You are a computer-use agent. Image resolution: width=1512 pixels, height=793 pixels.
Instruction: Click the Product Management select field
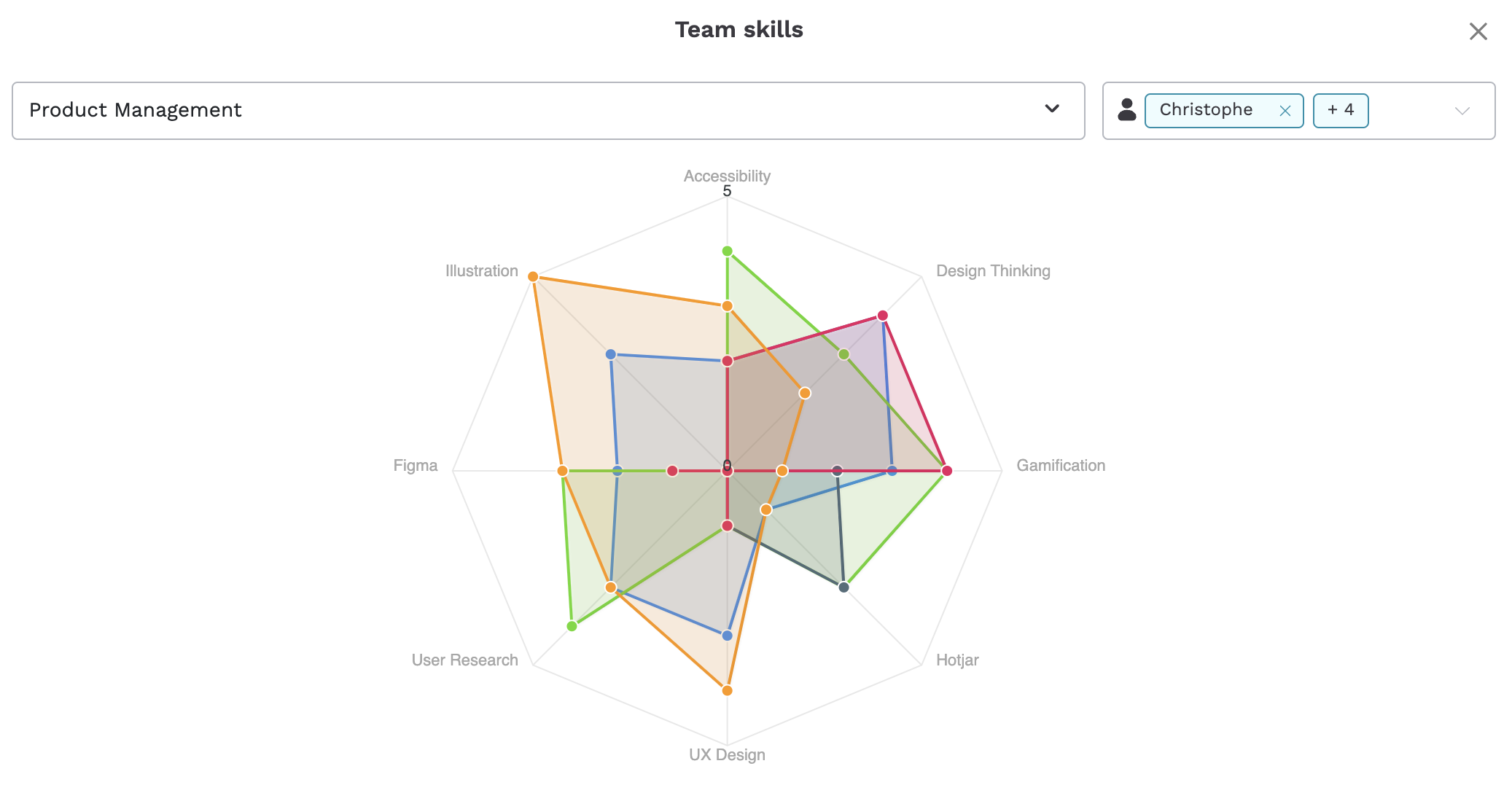tap(548, 111)
